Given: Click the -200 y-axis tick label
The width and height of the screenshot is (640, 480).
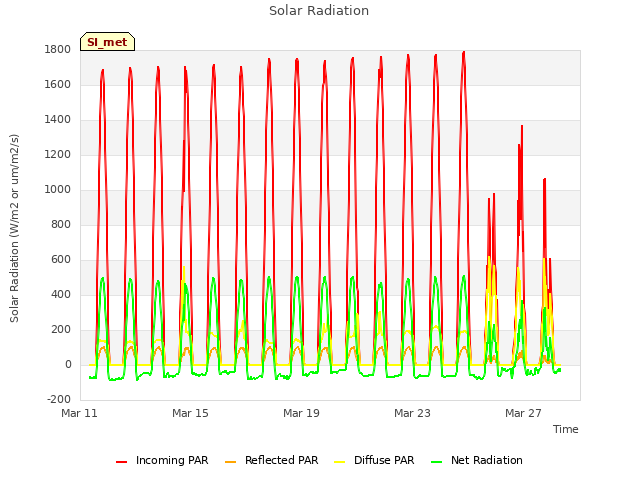Looking at the screenshot, I should (x=59, y=400).
